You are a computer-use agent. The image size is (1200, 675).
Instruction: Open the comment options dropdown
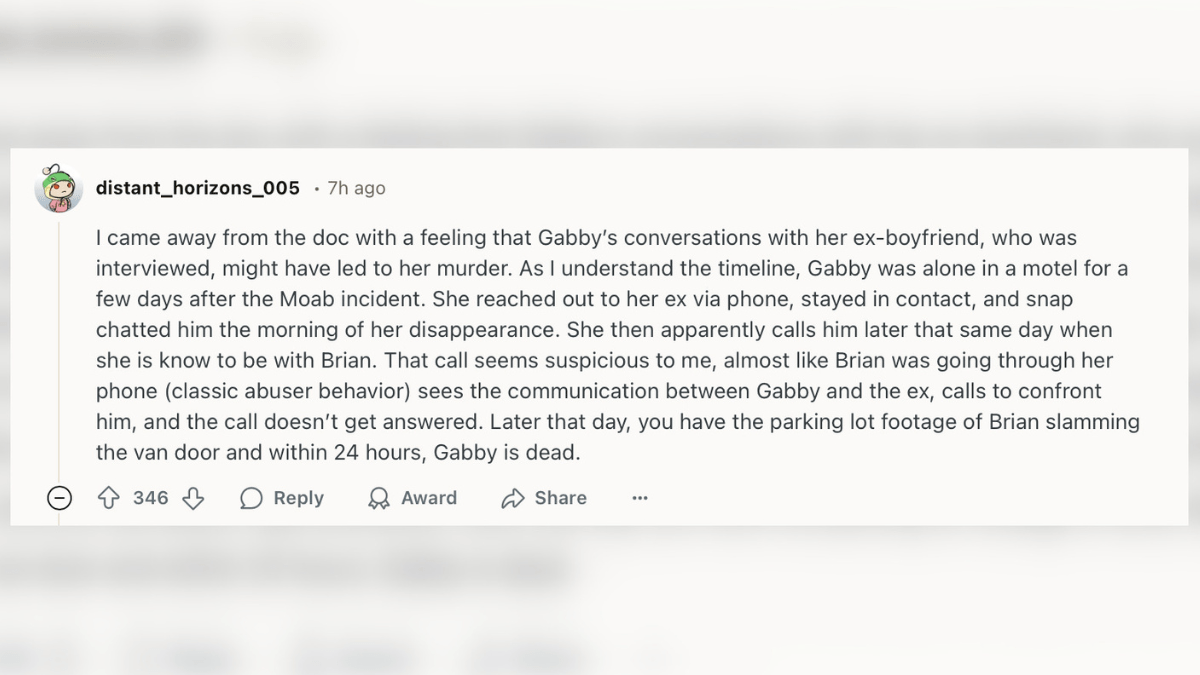[x=639, y=497]
